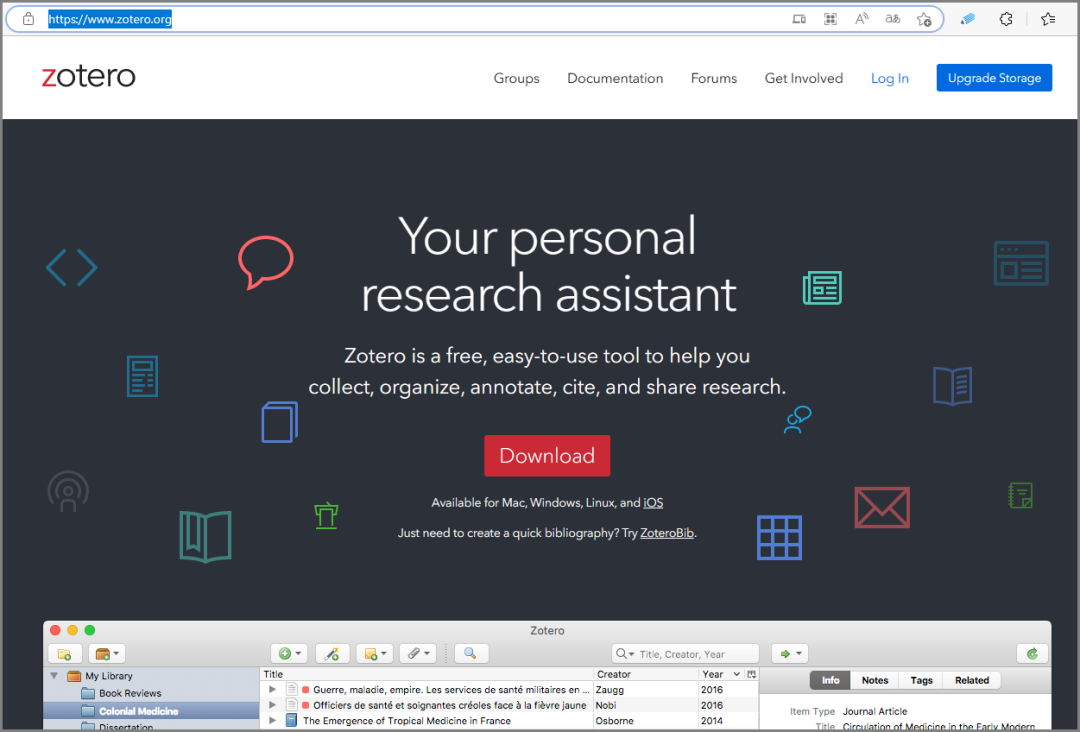Viewport: 1080px width, 732px height.
Task: Click the send-to-devices icon in address bar
Action: pos(799,19)
